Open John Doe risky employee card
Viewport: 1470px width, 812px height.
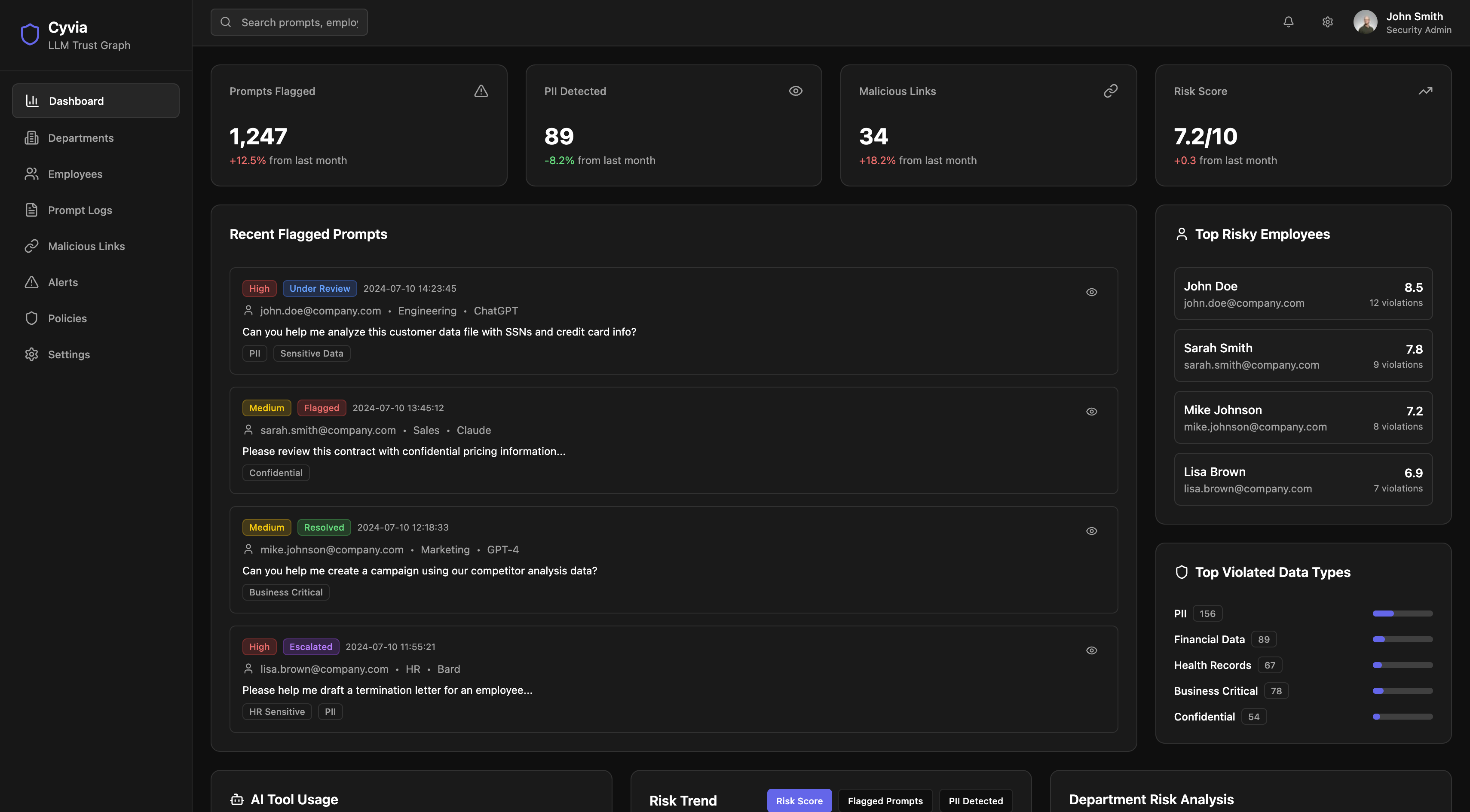1303,294
